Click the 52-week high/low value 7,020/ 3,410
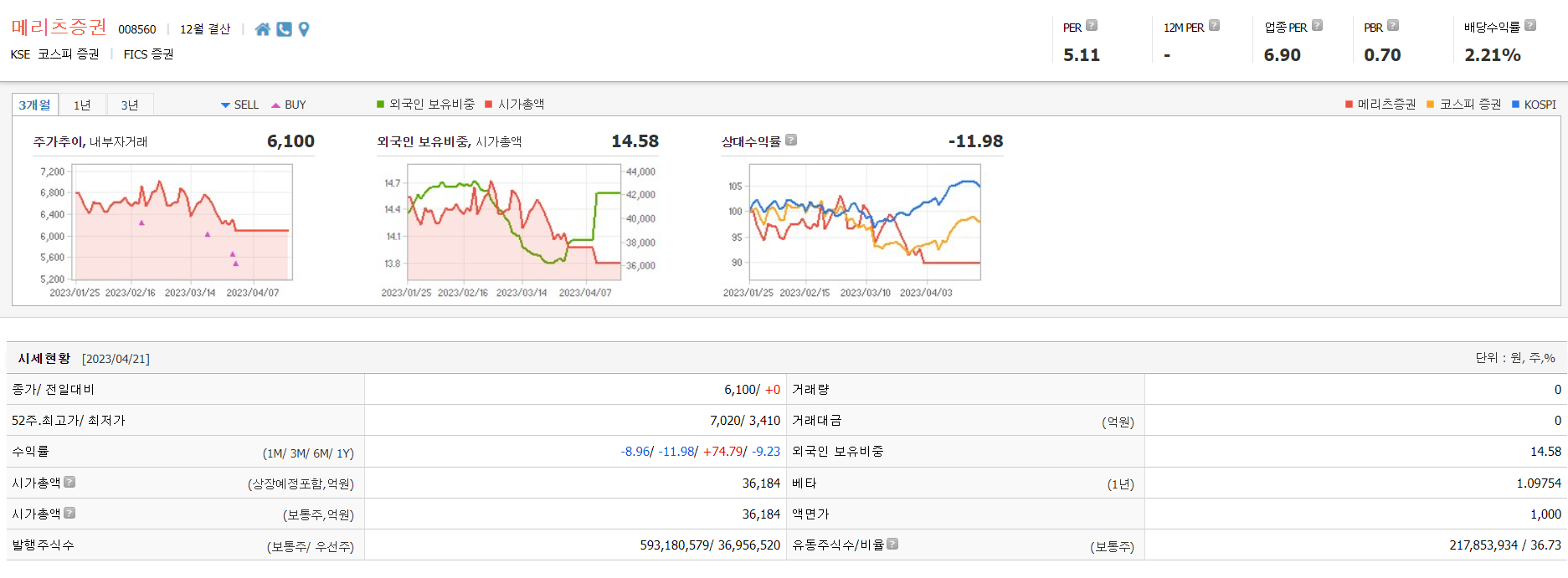1568x578 pixels. [745, 421]
